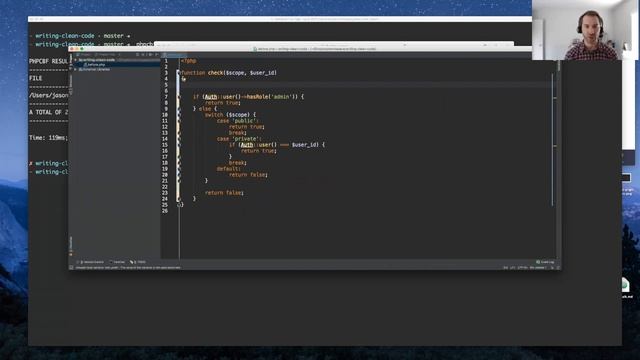Fold the inner if block at line 15
This screenshot has width=640, height=360.
pyautogui.click(x=178, y=145)
